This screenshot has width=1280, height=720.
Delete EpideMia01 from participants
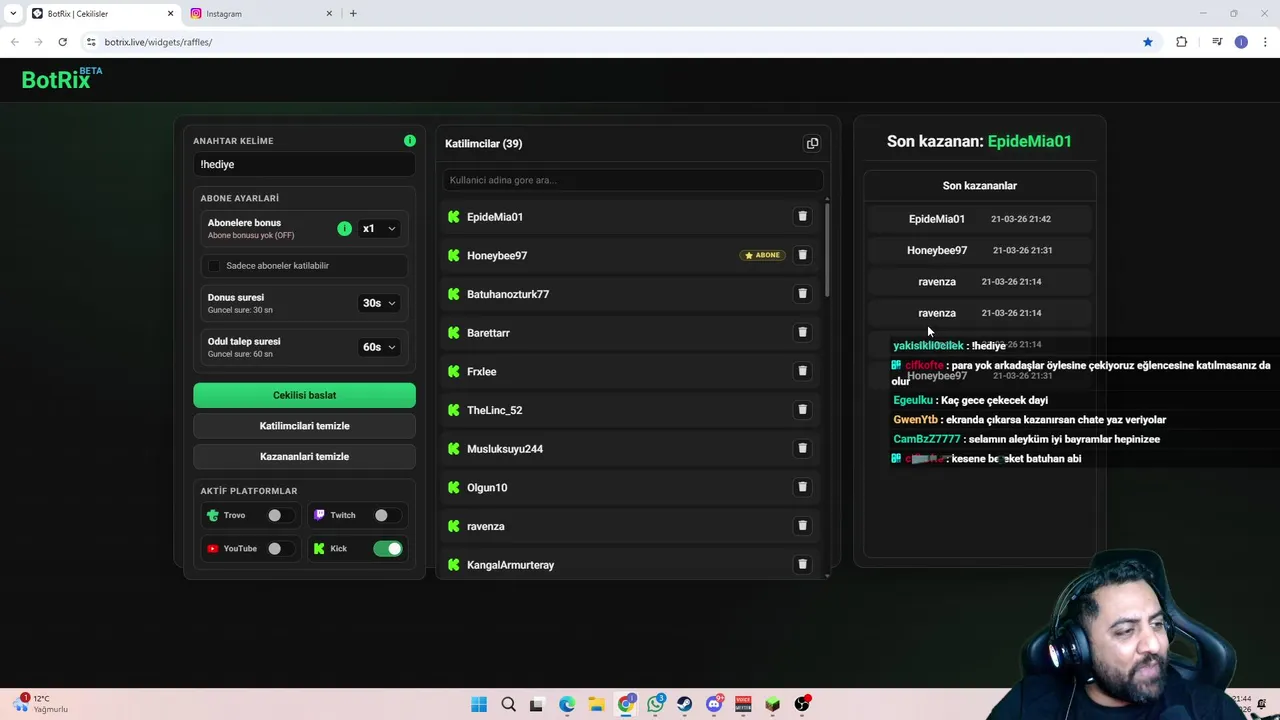point(802,216)
